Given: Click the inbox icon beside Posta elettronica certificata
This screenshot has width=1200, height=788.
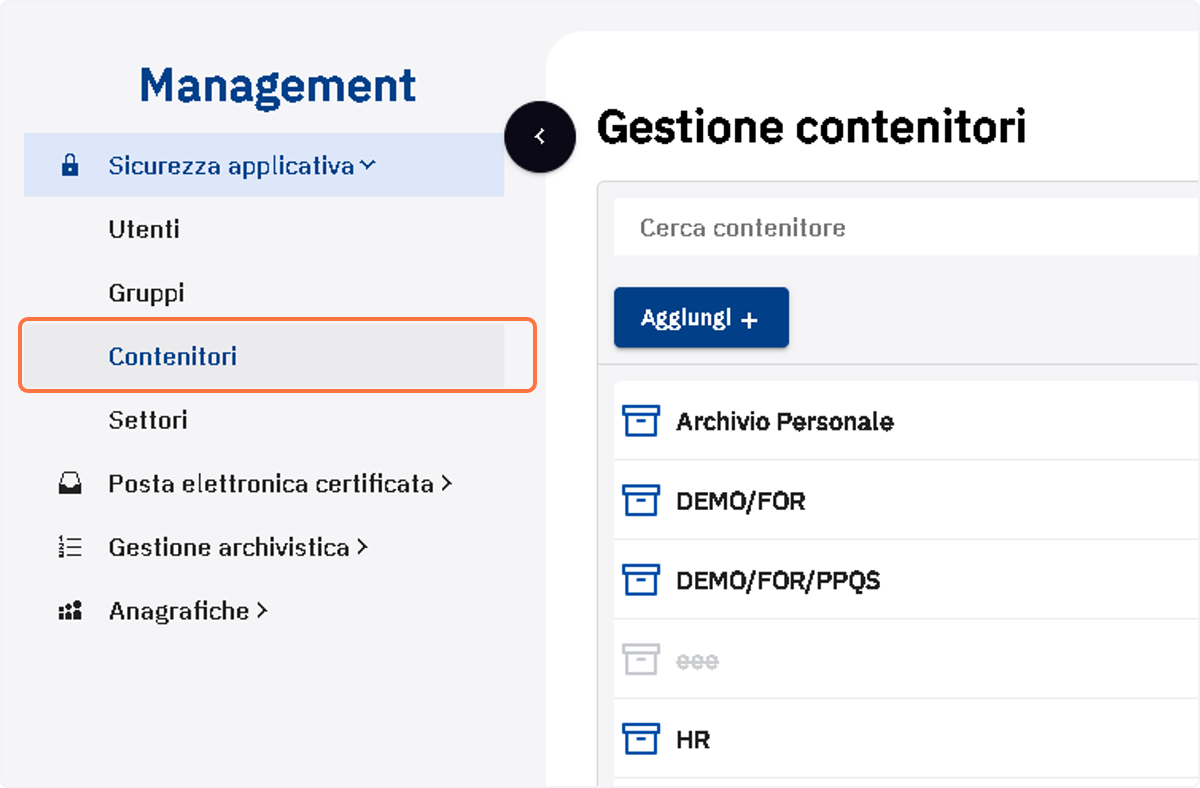Looking at the screenshot, I should [70, 485].
